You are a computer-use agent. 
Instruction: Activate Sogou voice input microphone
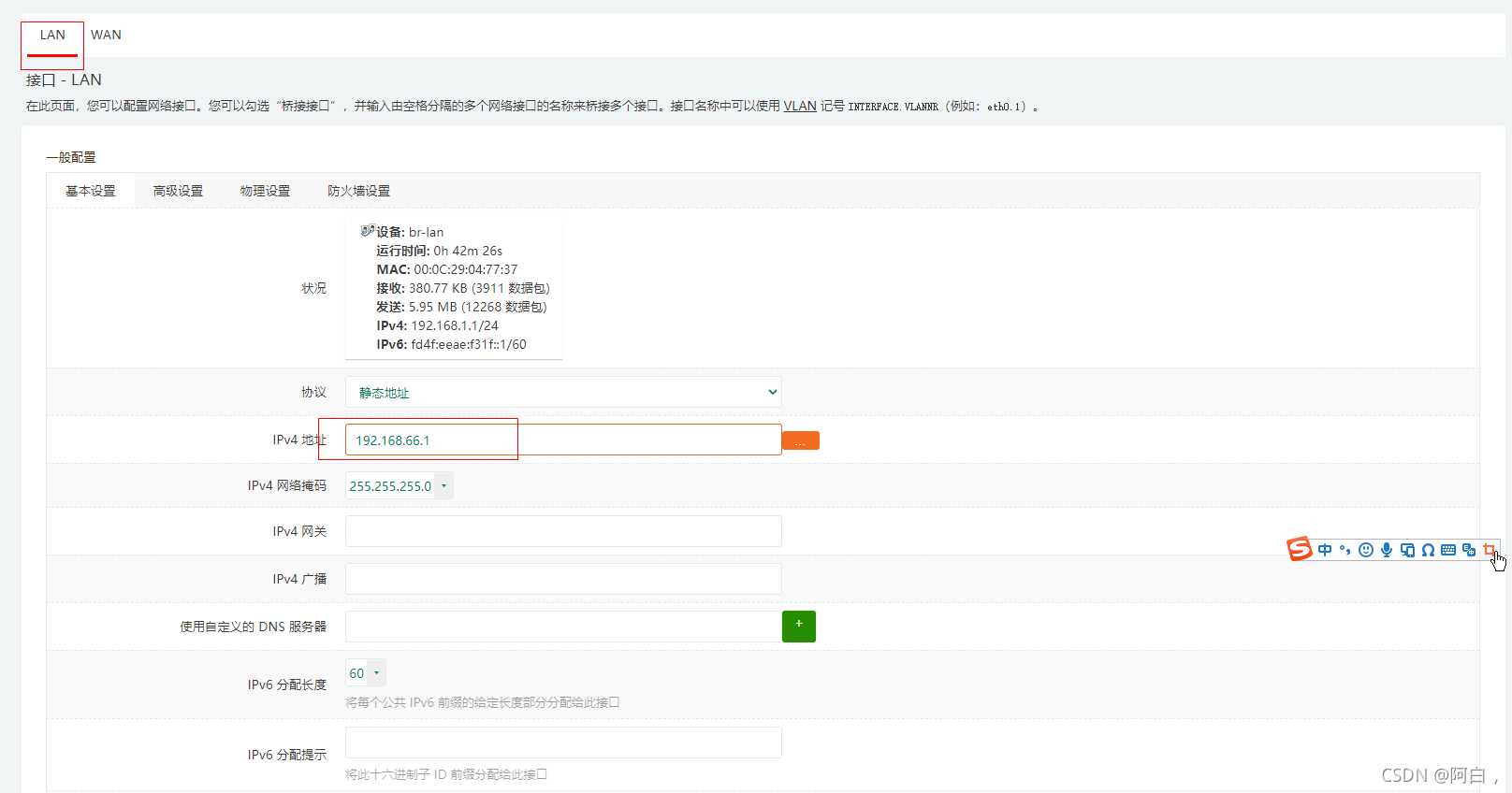pos(1387,550)
